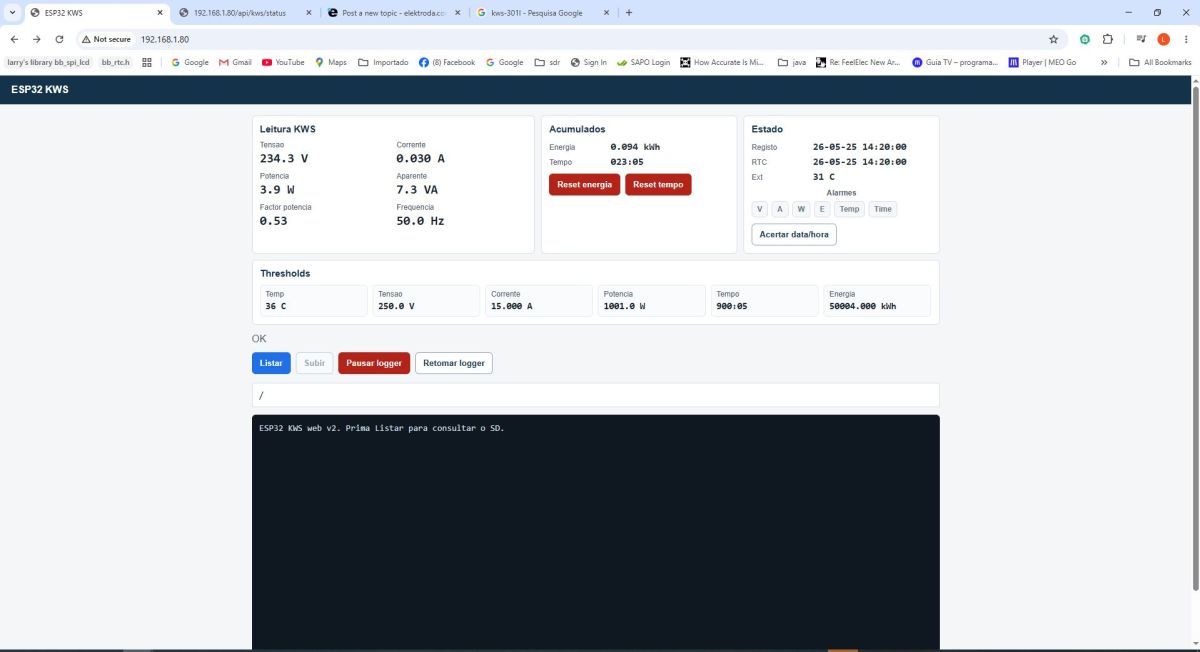
Task: Click the Tensao threshold 250.0 V box
Action: coord(426,301)
